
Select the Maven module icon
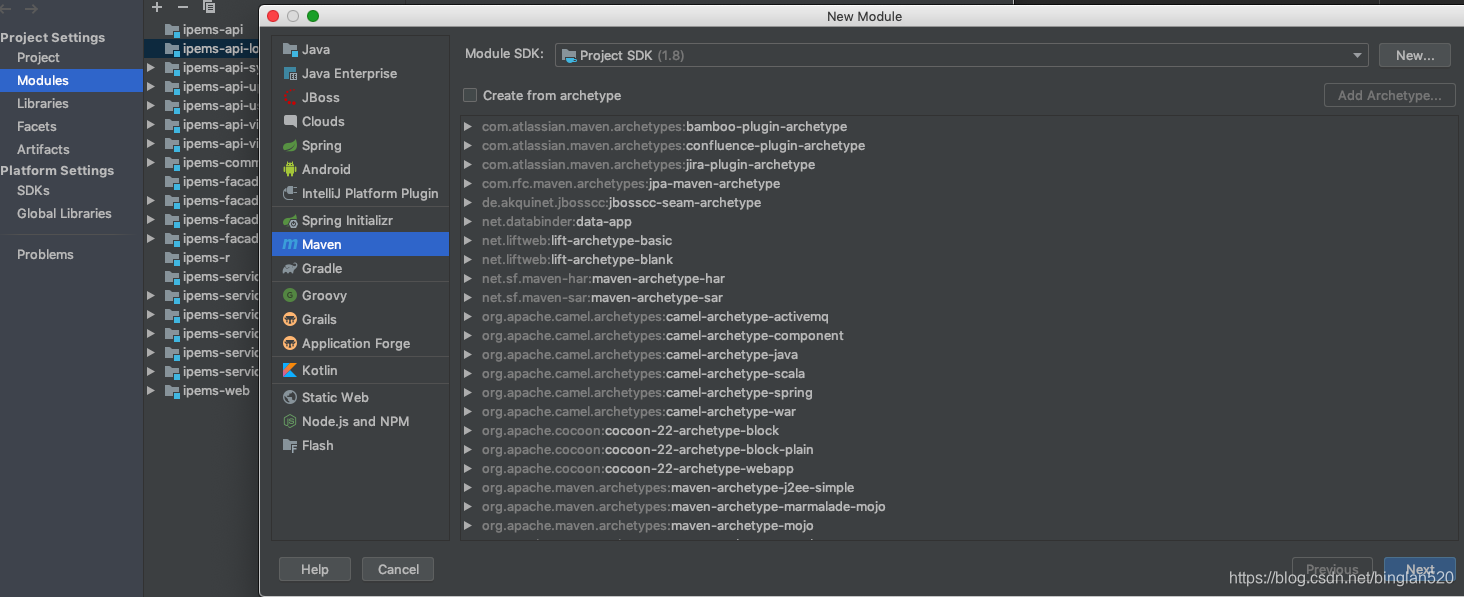(290, 244)
